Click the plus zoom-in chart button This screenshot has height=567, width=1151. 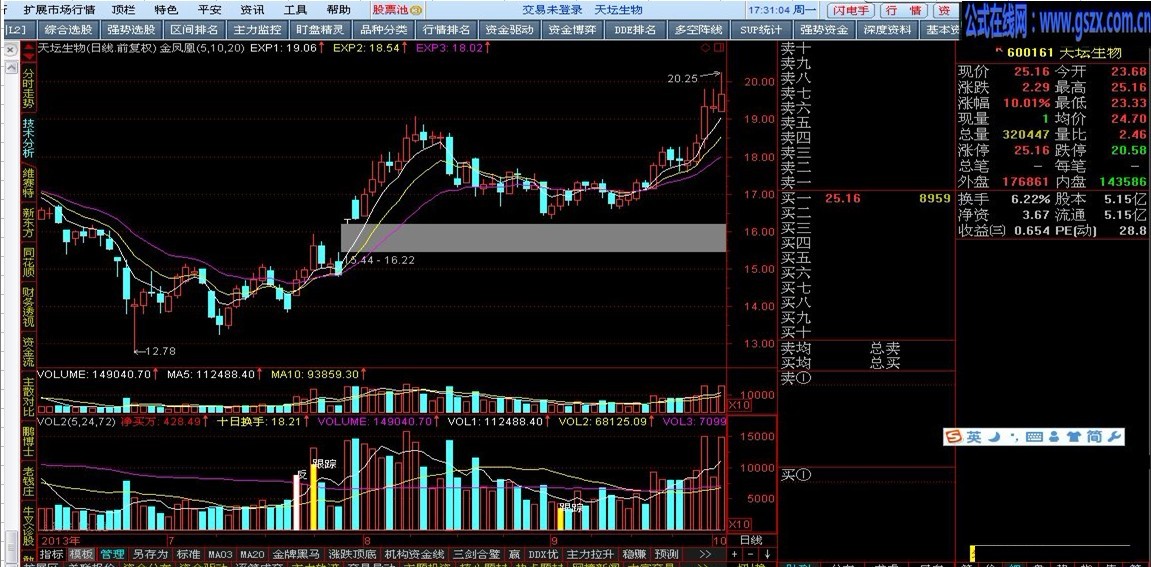coord(734,555)
